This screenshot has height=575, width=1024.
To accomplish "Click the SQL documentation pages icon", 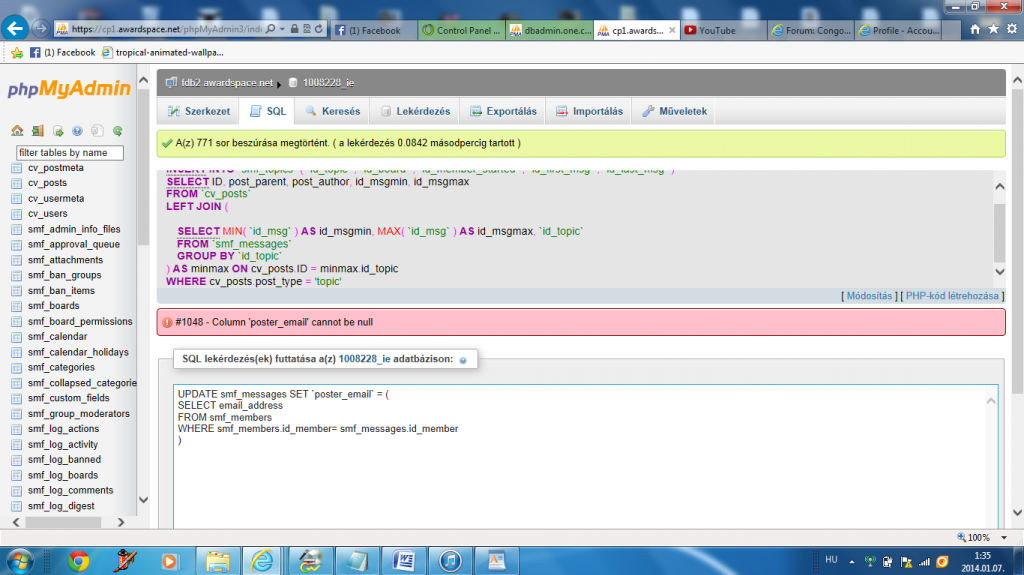I will click(x=97, y=131).
